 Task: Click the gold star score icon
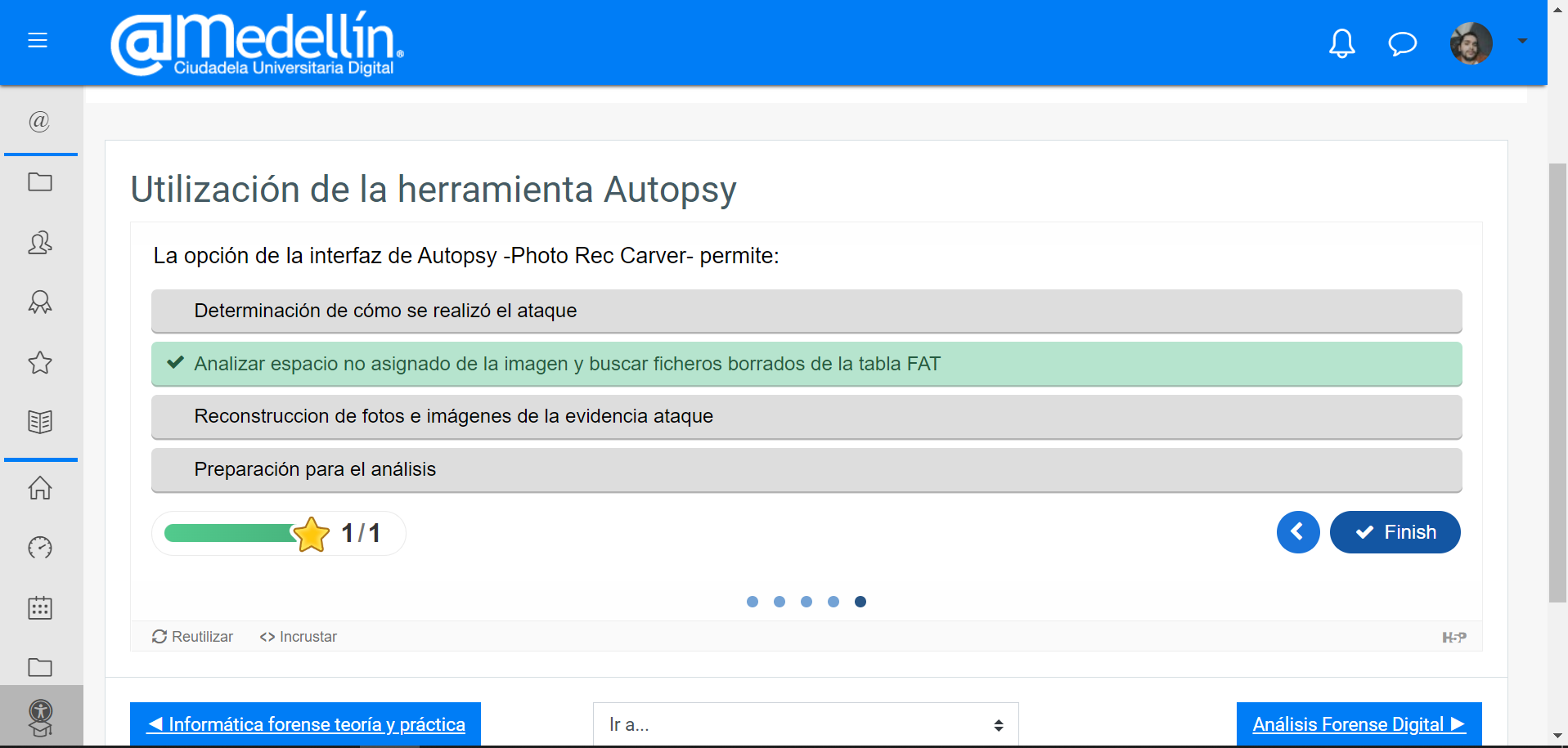click(x=311, y=534)
